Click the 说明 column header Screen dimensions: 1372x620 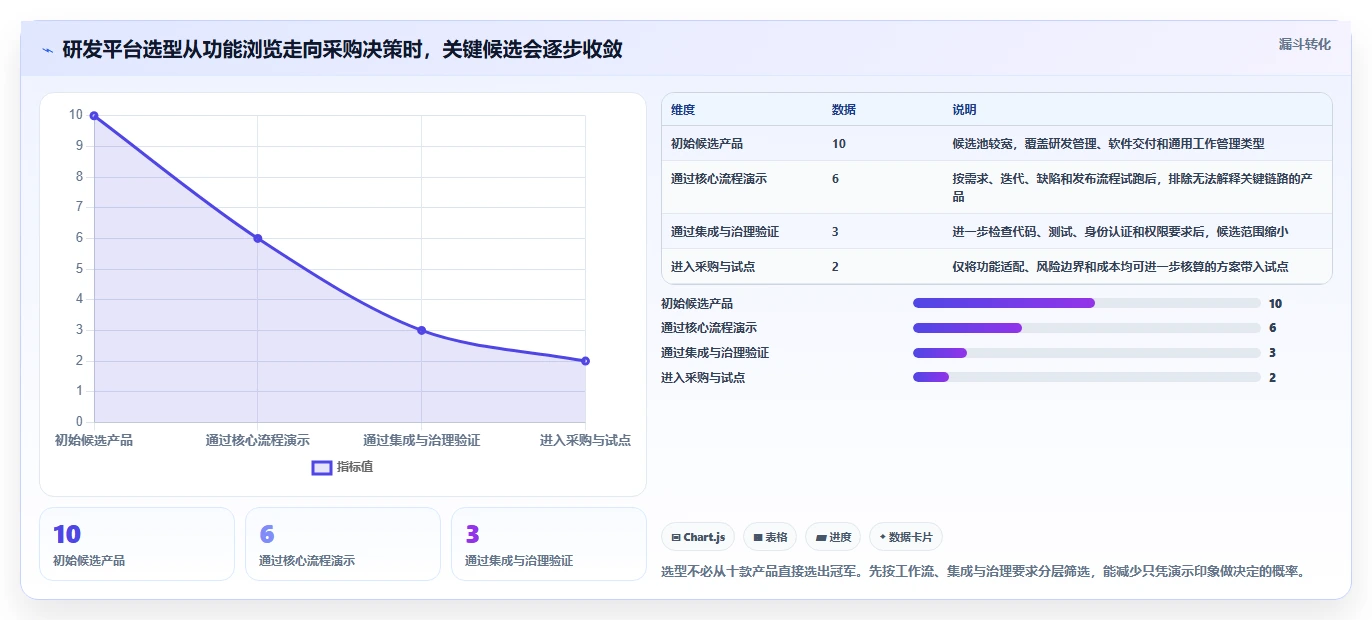tap(965, 110)
